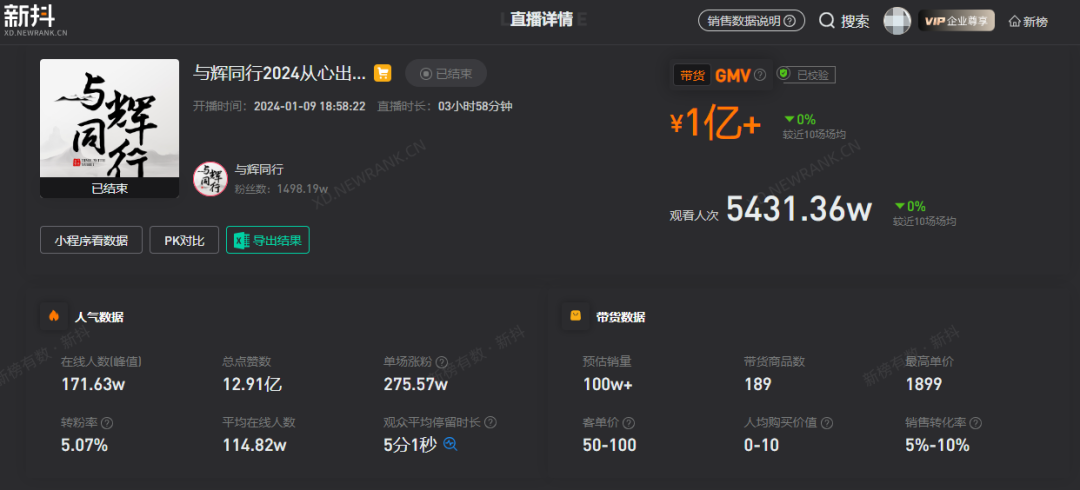Click the yellow bag icon of 带货数据
This screenshot has height=490, width=1080.
point(575,316)
